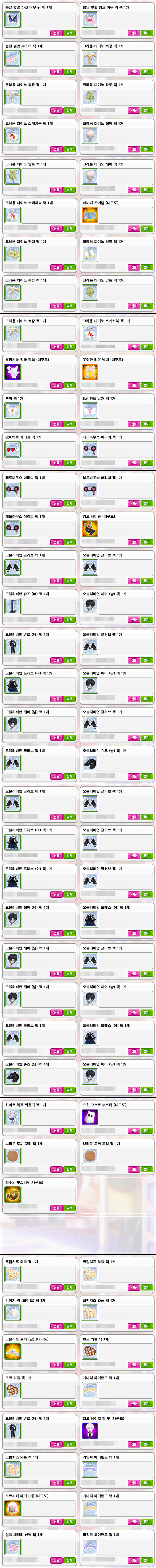Viewport: 156px width, 1568px height.
Task: Select the 스윗 고스트 부스터 ghost icon
Action: coord(89,1117)
